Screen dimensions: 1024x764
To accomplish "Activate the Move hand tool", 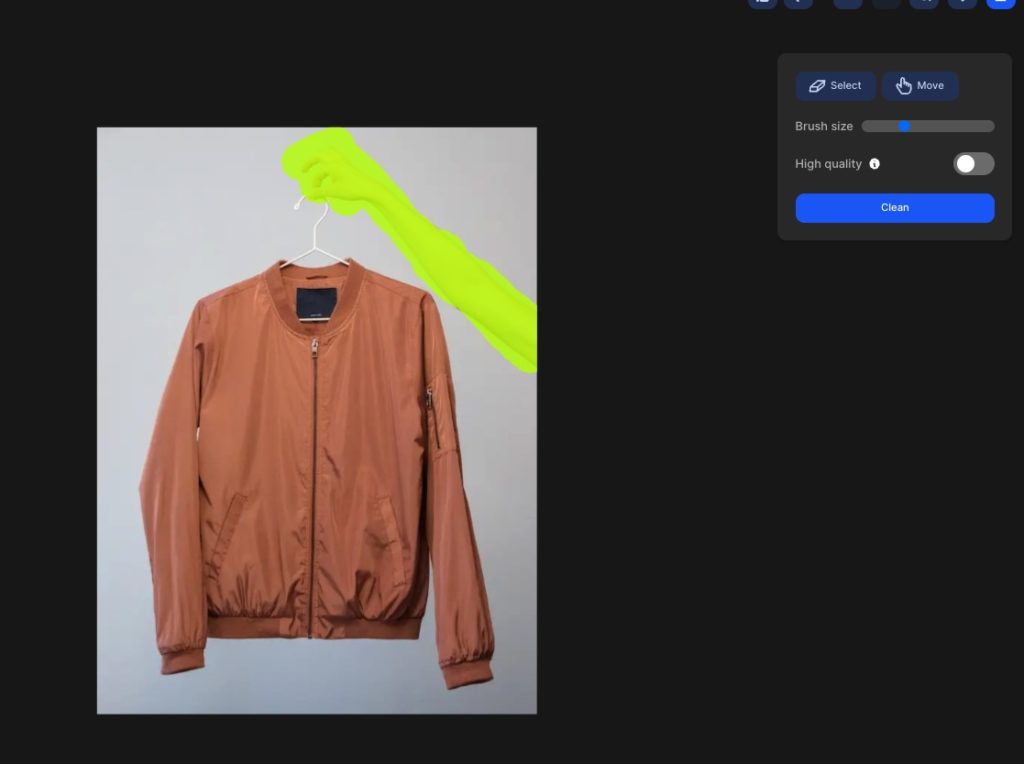I will pyautogui.click(x=919, y=86).
